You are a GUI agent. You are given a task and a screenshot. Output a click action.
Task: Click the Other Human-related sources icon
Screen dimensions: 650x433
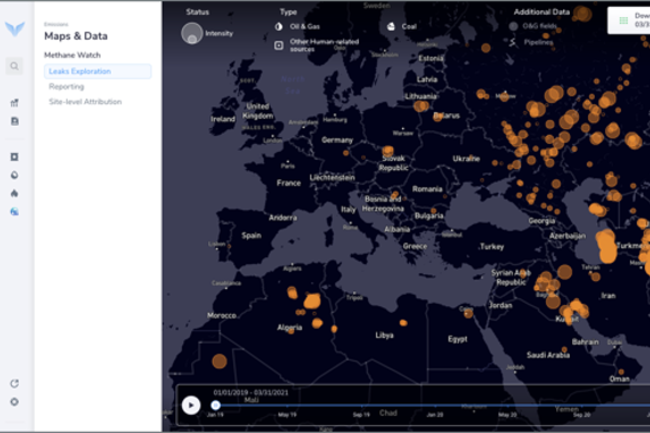[279, 45]
